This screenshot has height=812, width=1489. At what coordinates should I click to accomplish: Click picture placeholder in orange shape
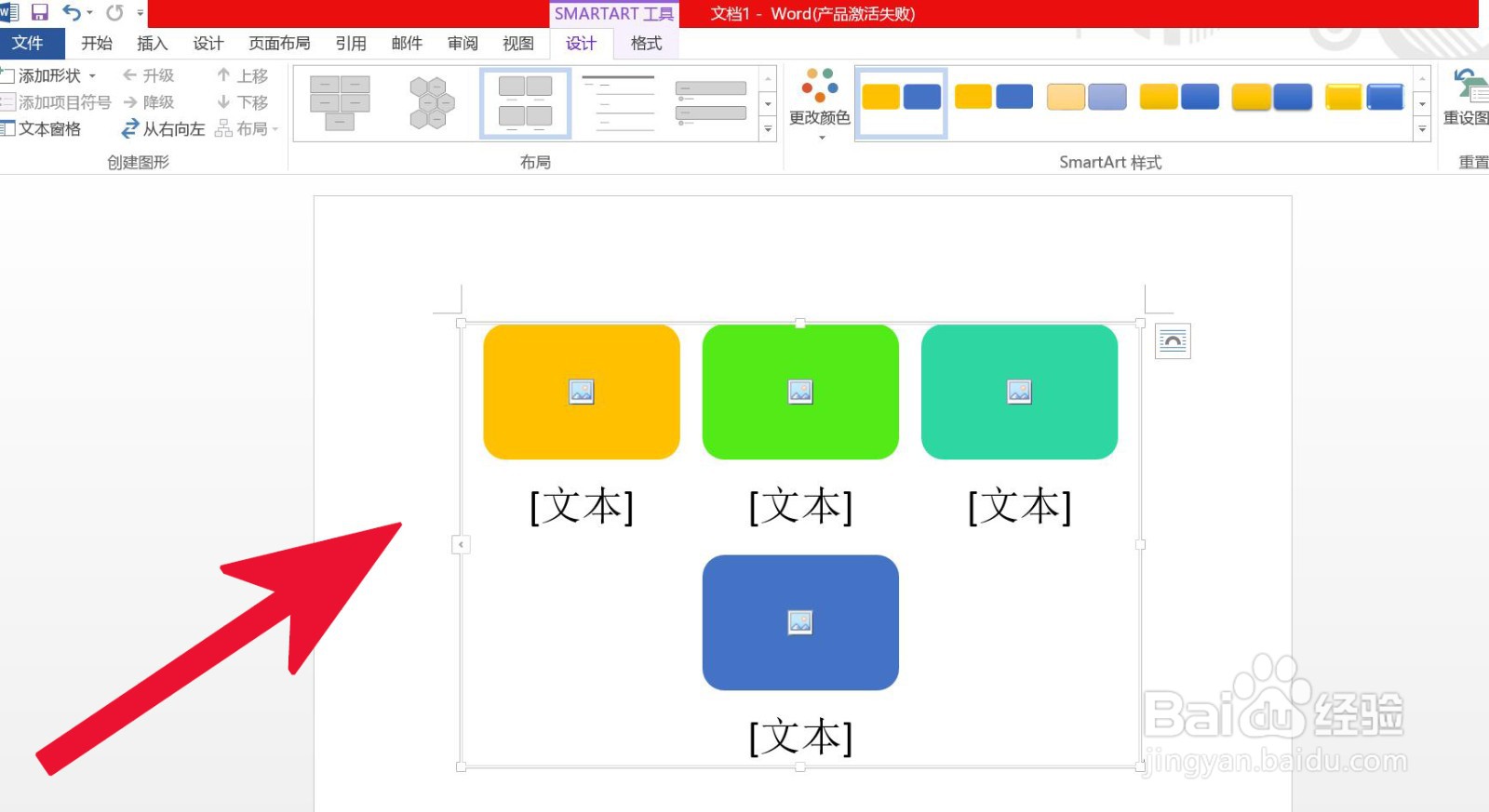582,392
